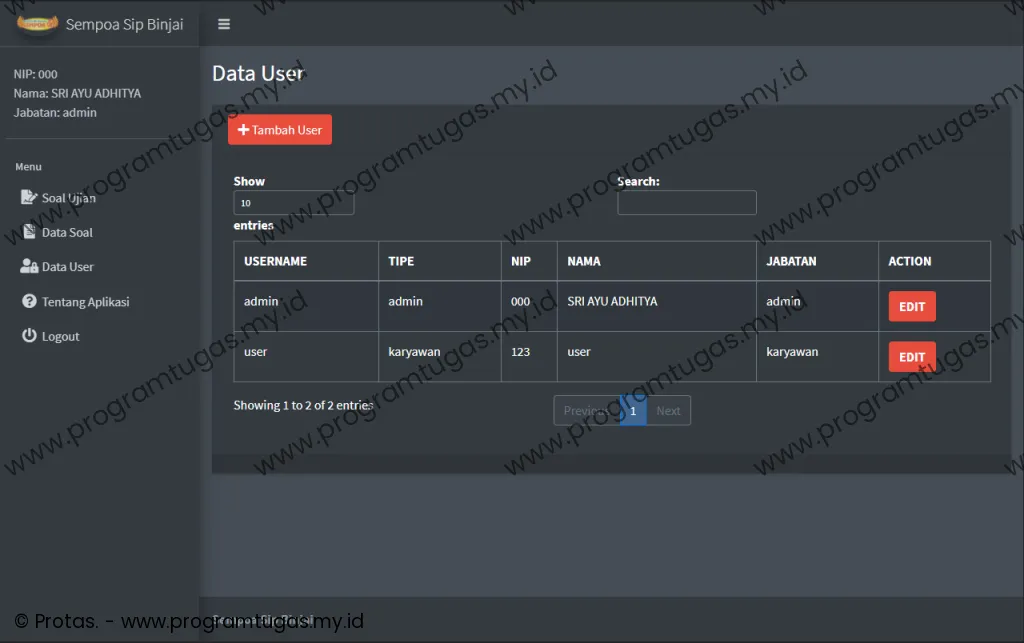Viewport: 1024px width, 643px height.
Task: Open the Show entries dropdown
Action: pos(293,203)
